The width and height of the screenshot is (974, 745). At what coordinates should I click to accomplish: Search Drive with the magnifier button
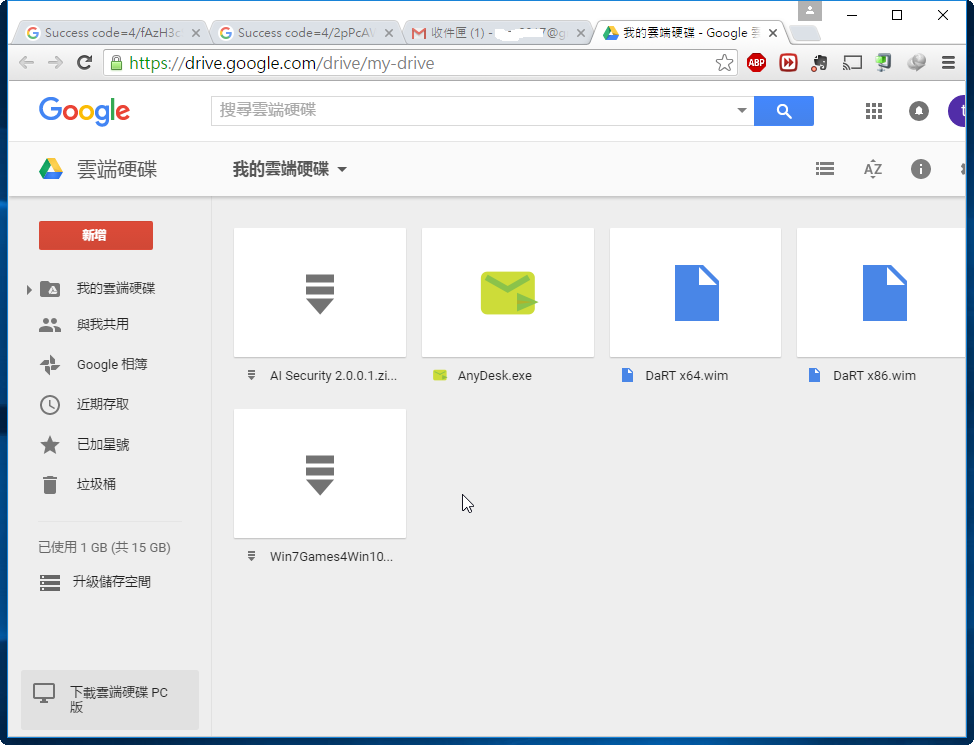pos(784,111)
